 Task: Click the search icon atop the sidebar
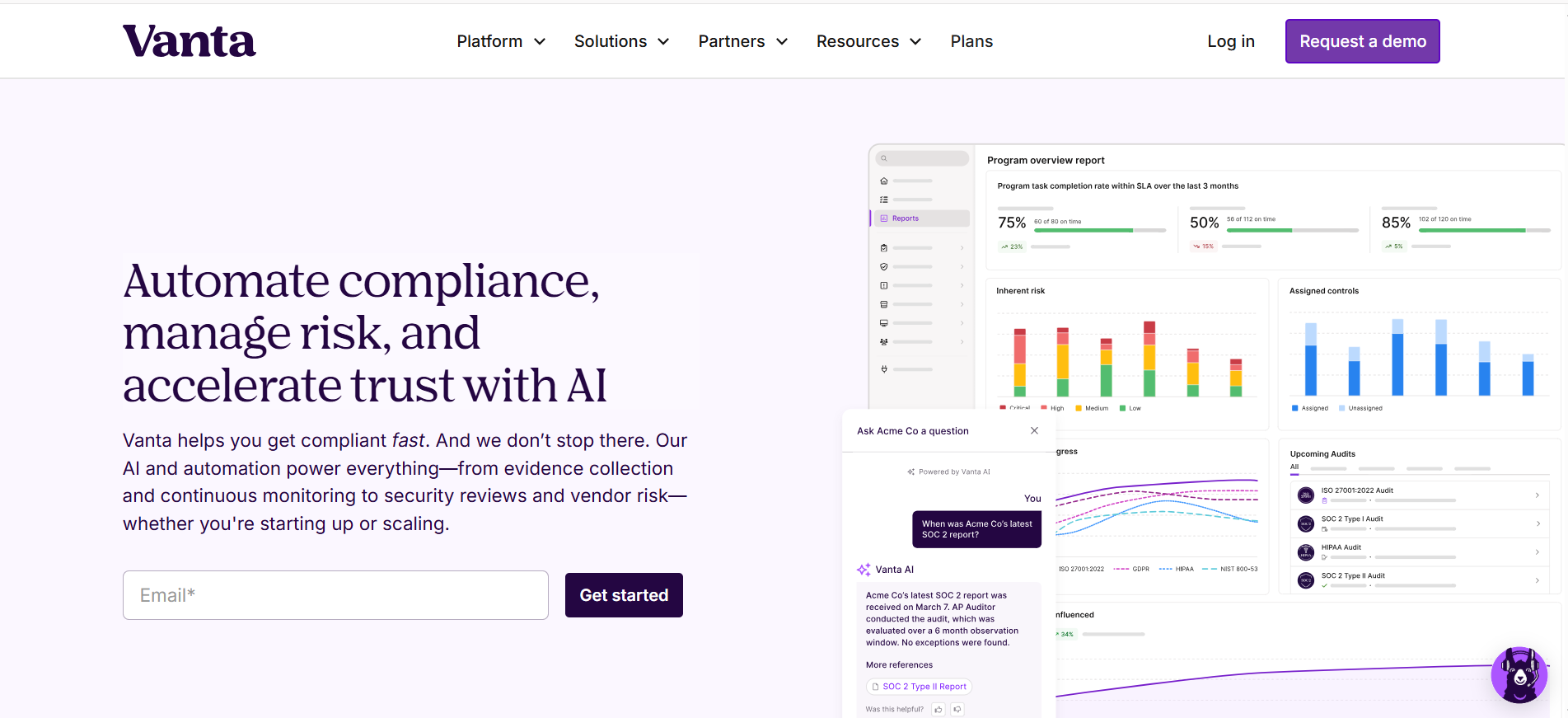tap(884, 158)
